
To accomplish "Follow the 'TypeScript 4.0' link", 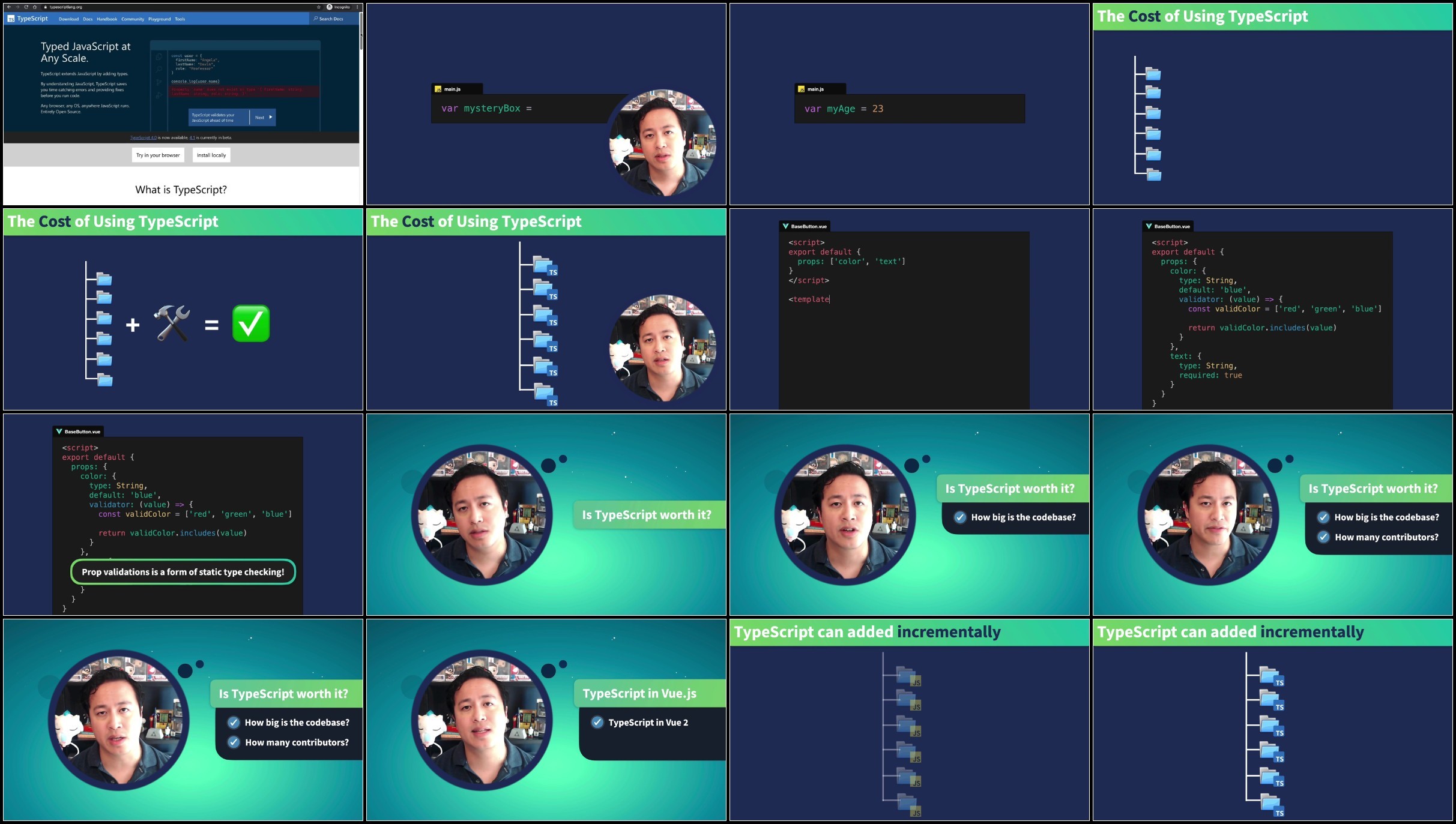I will [x=143, y=138].
